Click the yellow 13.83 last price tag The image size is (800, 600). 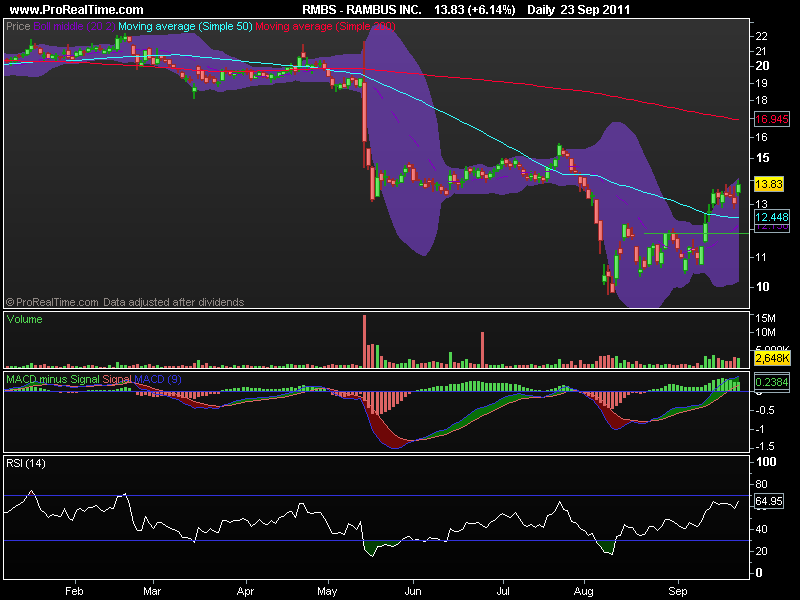click(x=768, y=184)
